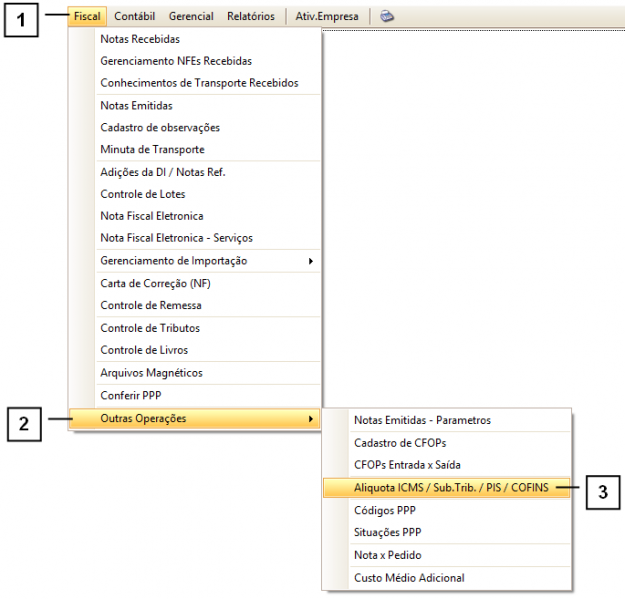This screenshot has width=625, height=599.
Task: Choose Notas Recebidas from the Fiscal menu
Action: tap(140, 39)
